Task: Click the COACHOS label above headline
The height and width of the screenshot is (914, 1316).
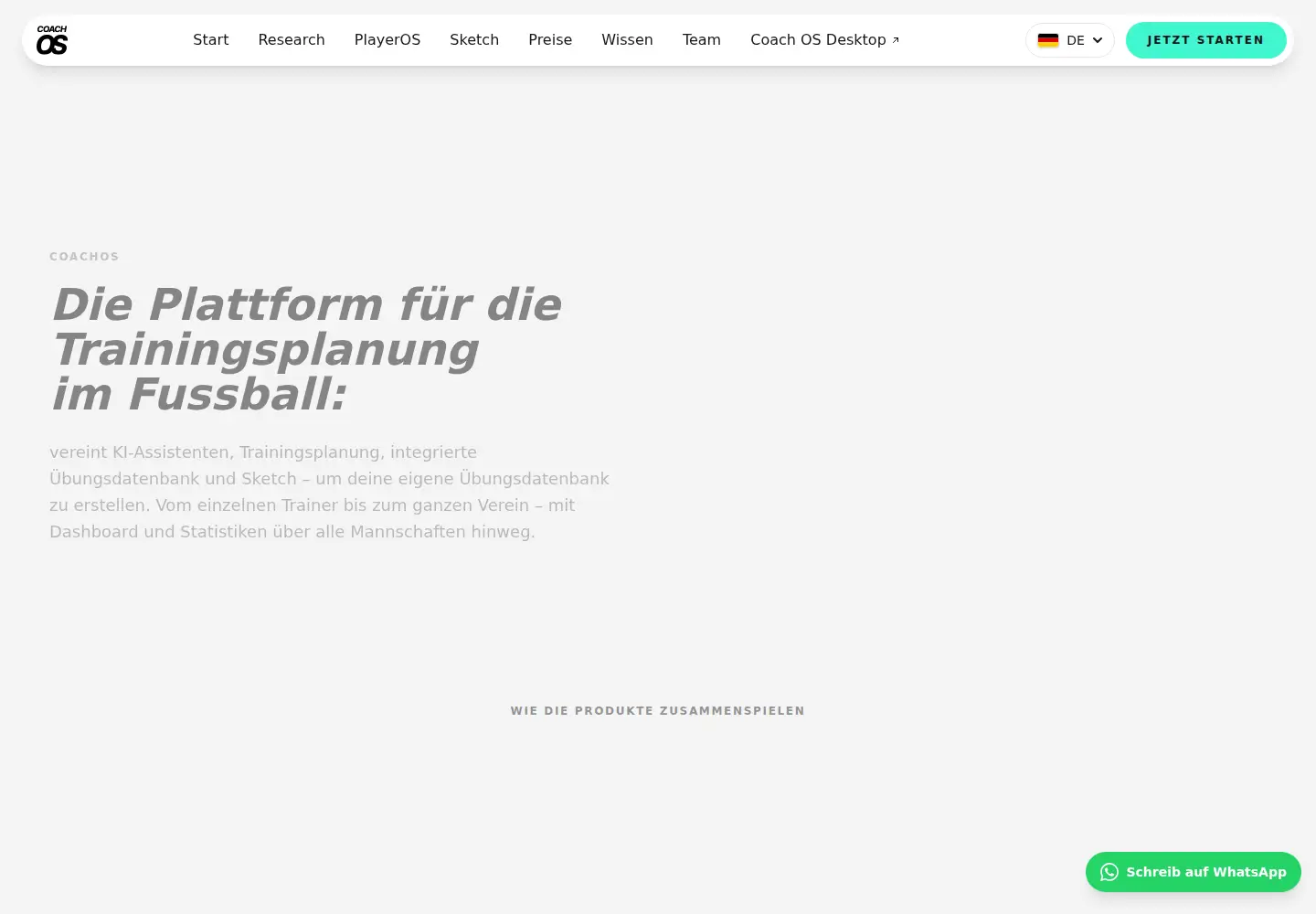Action: pos(84,257)
